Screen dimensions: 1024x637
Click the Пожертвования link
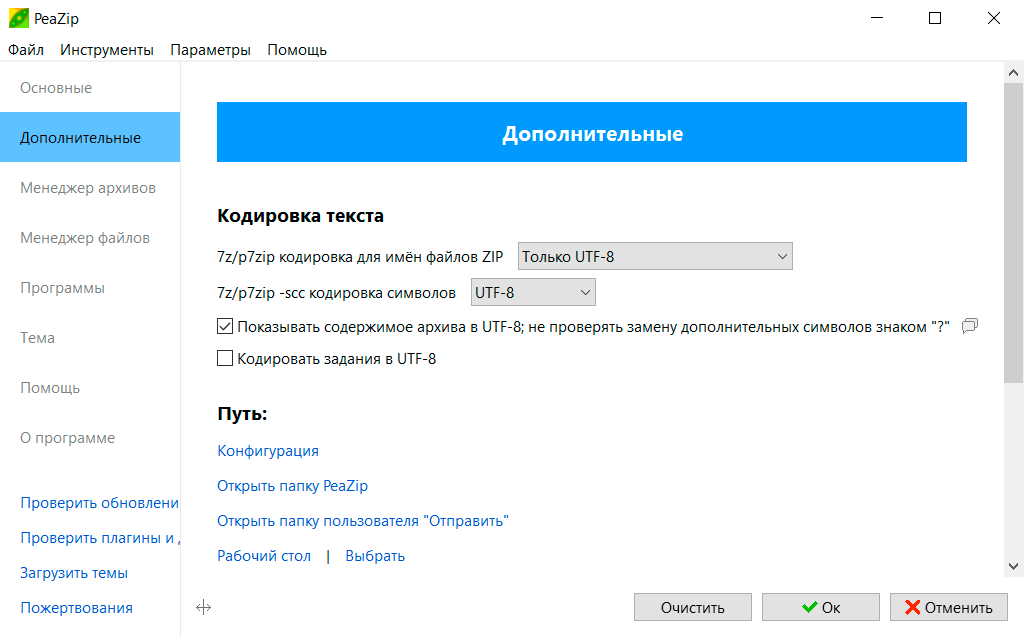click(76, 608)
